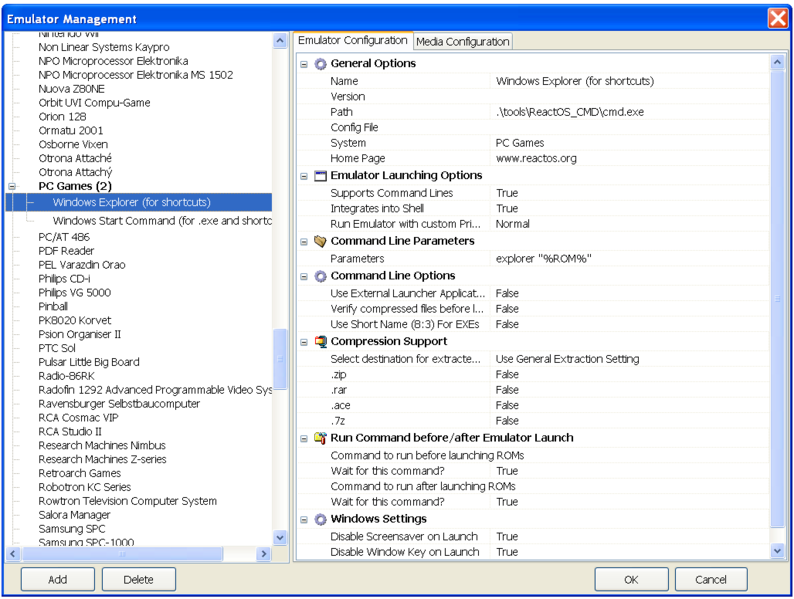
Task: Select Retroarch Games in the tree
Action: pyautogui.click(x=80, y=473)
